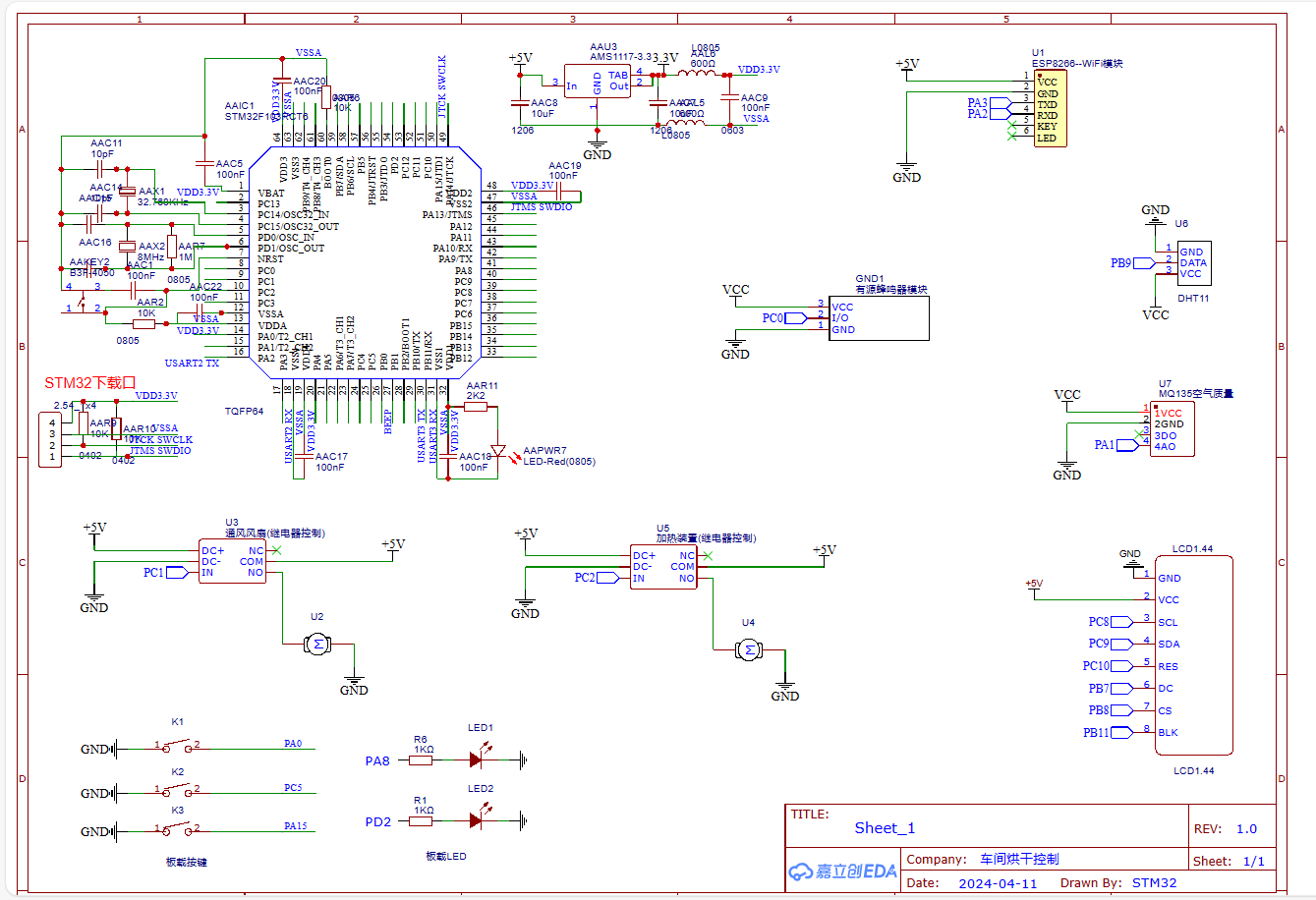Click the 'TQFP64' footprint label
The height and width of the screenshot is (900, 1316).
click(247, 412)
